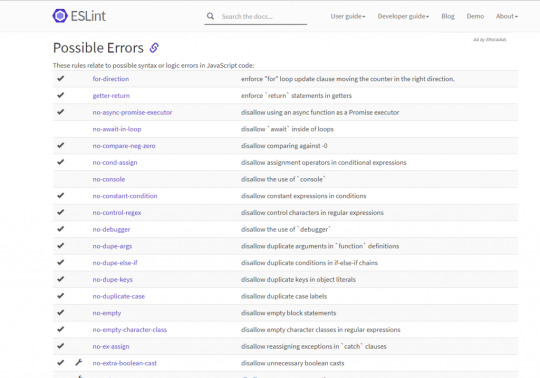Open the no-duplicate-case rule link
Viewport: 540px width, 378px height.
pos(118,296)
